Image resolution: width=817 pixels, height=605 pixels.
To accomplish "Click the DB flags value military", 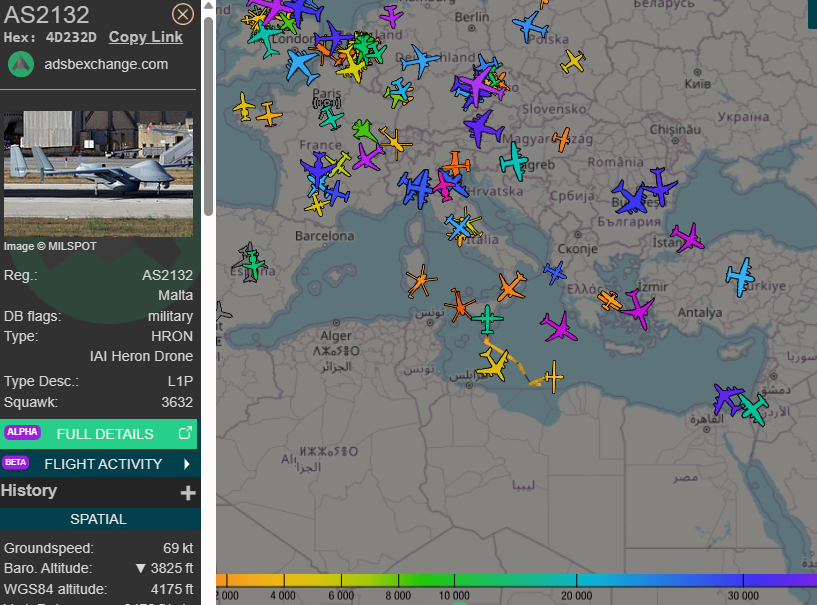I will pyautogui.click(x=170, y=316).
